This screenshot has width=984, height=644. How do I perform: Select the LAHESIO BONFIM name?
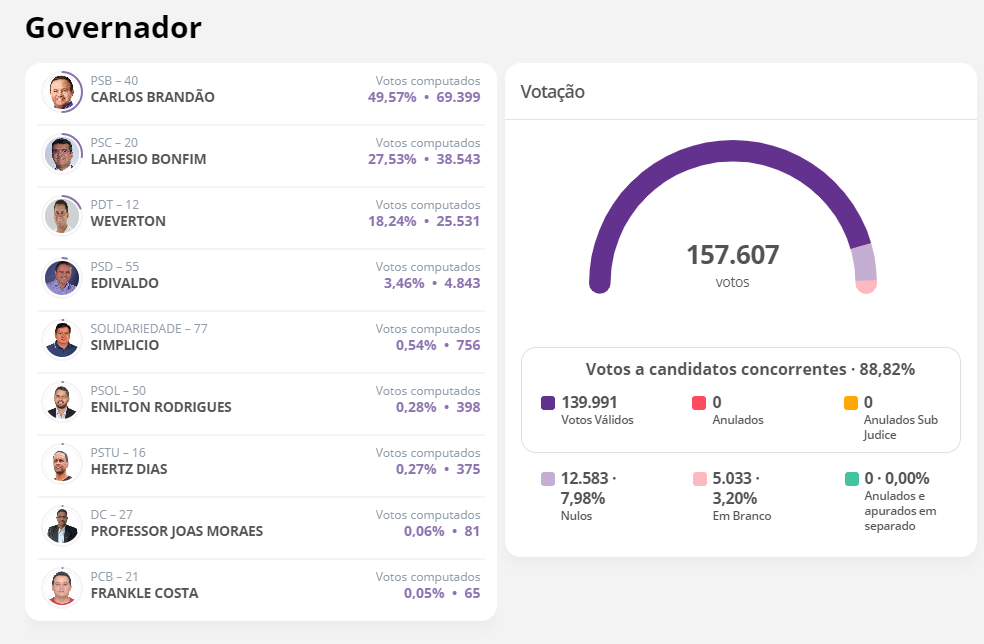coord(148,160)
